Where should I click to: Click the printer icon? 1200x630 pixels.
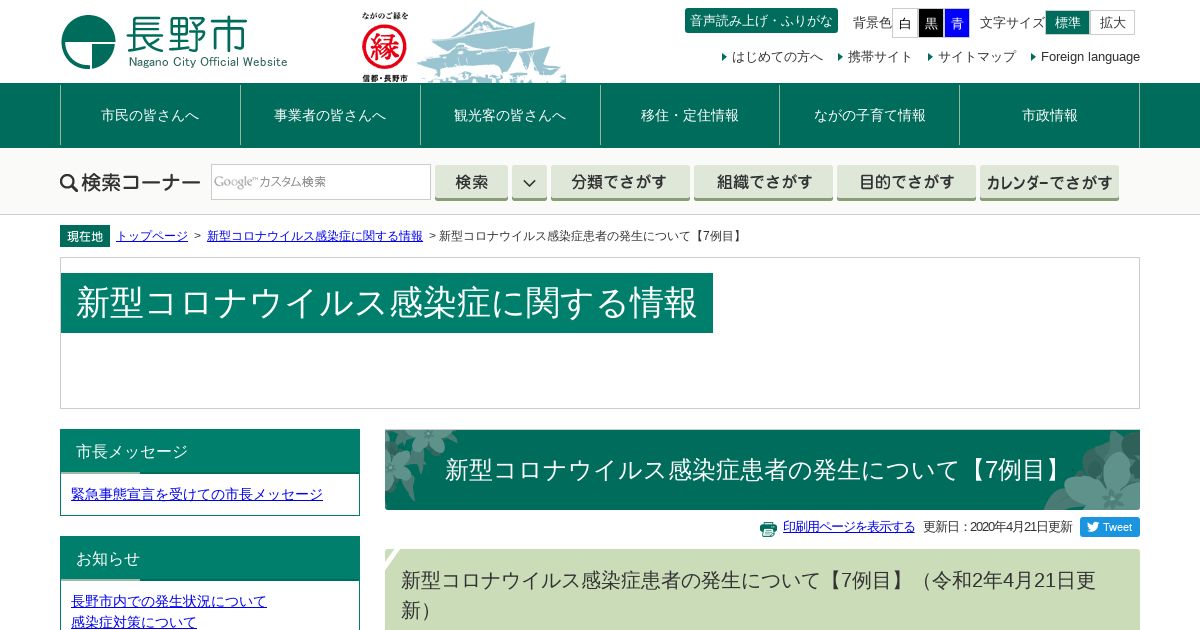[x=768, y=528]
